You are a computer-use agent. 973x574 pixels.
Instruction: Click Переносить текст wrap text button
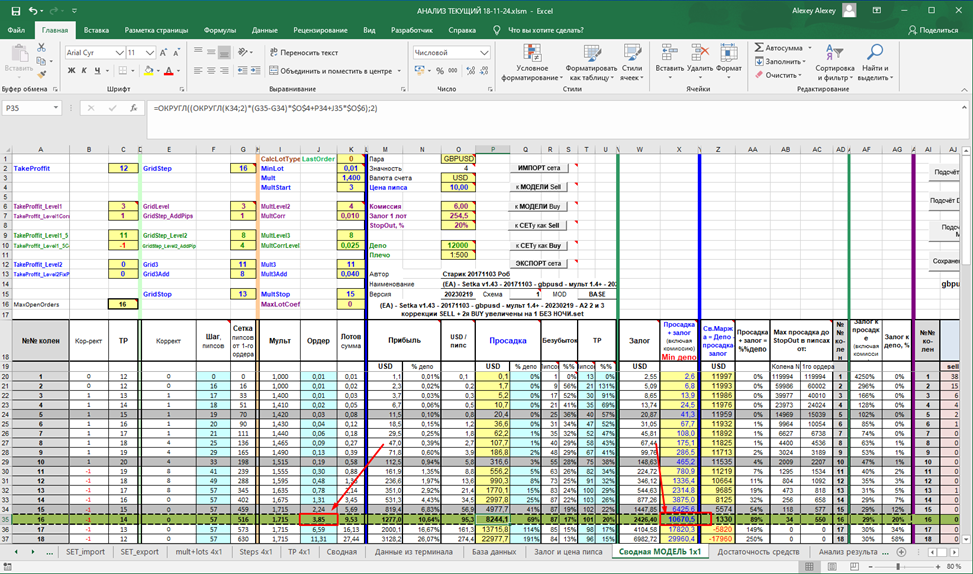[303, 53]
